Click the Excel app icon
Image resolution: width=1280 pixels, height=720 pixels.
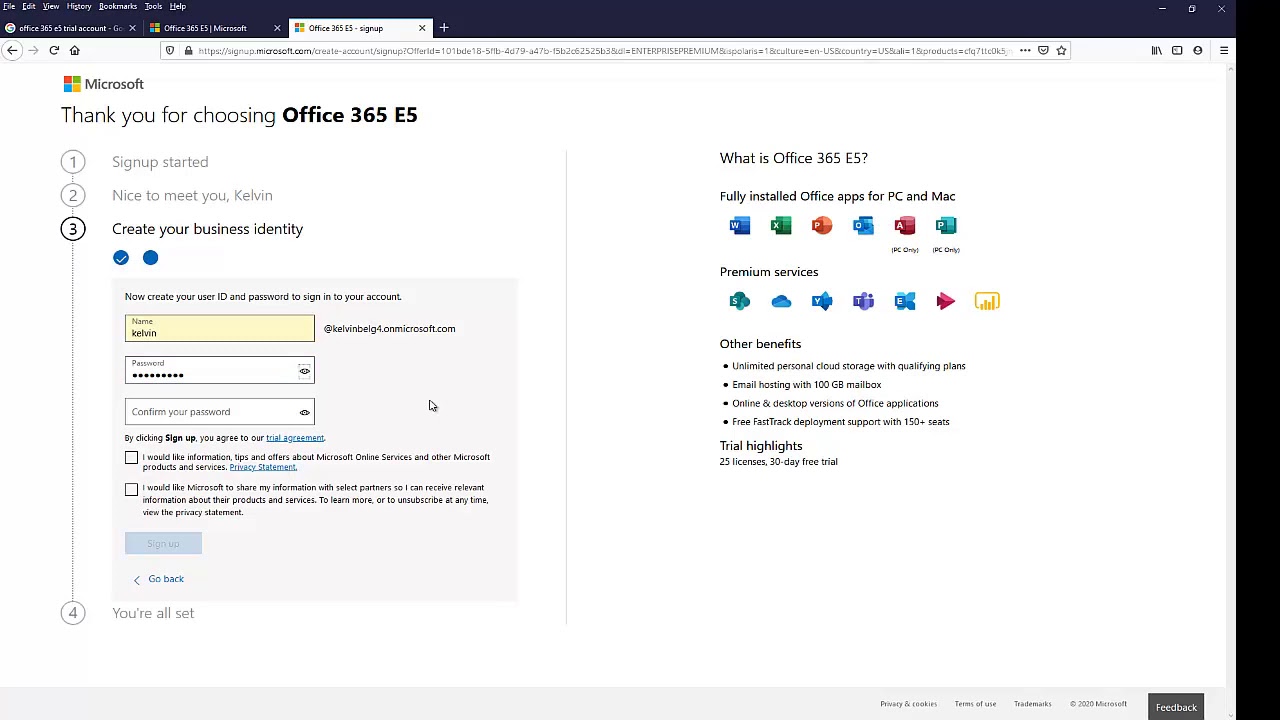pos(781,226)
